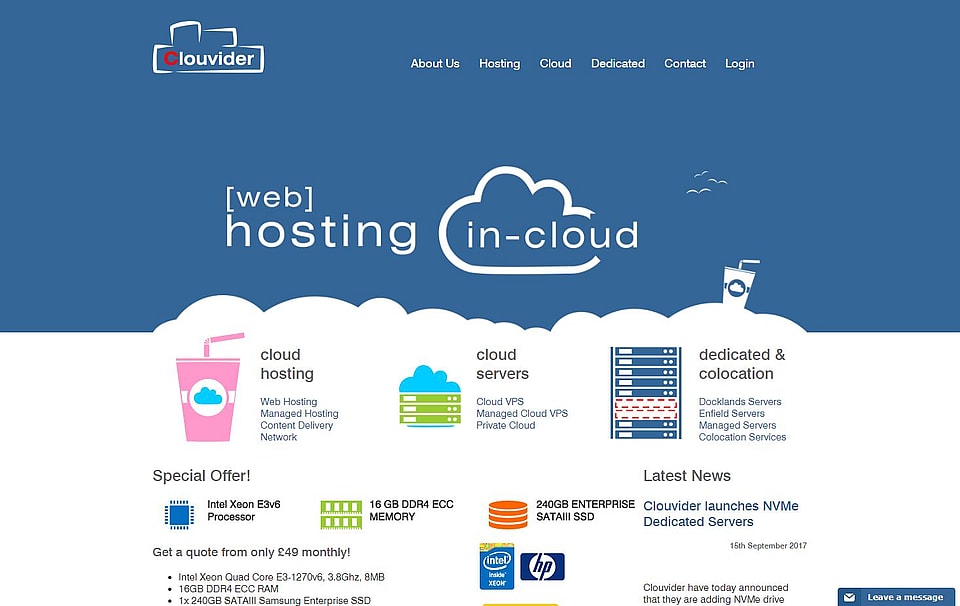Click the Intel Xeon E3v6 Processor text
960x606 pixels.
(x=244, y=511)
